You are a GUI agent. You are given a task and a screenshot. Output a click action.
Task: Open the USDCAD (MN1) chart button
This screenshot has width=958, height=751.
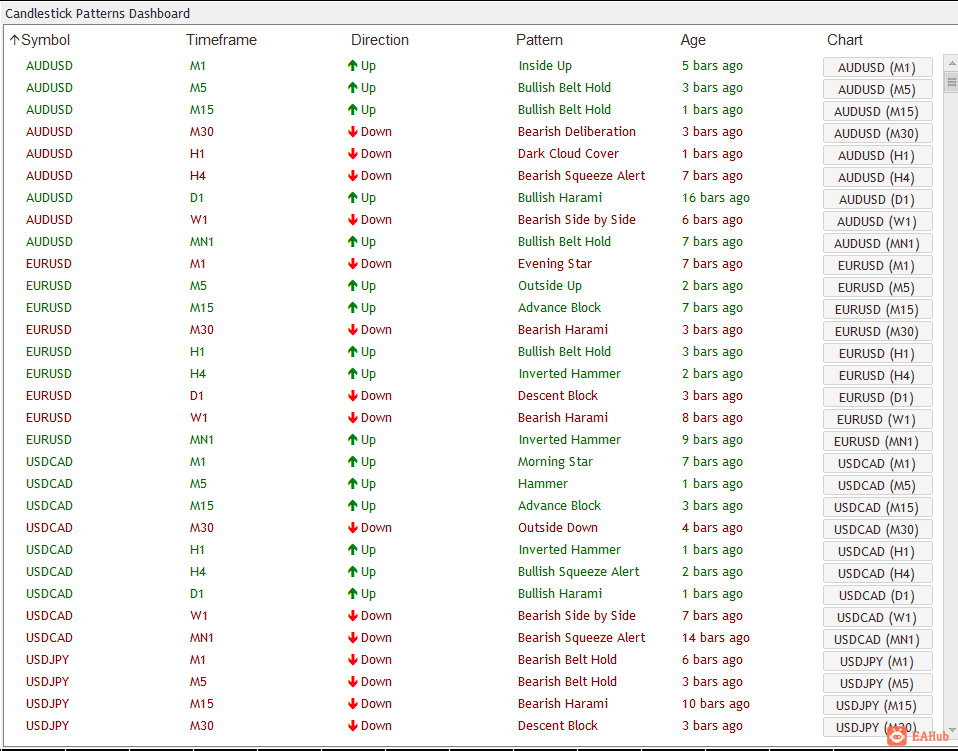(877, 639)
